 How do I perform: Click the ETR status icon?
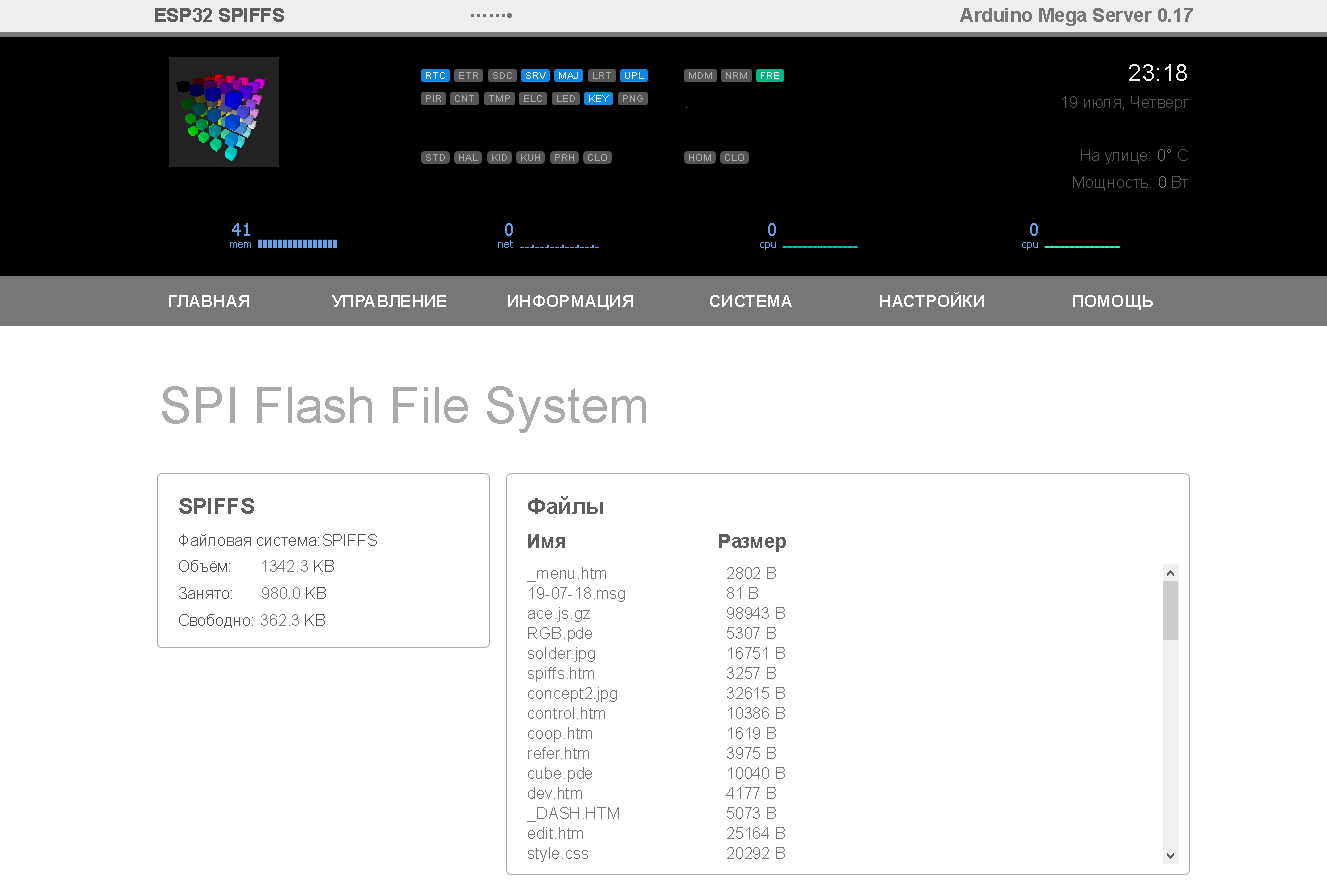tap(467, 75)
